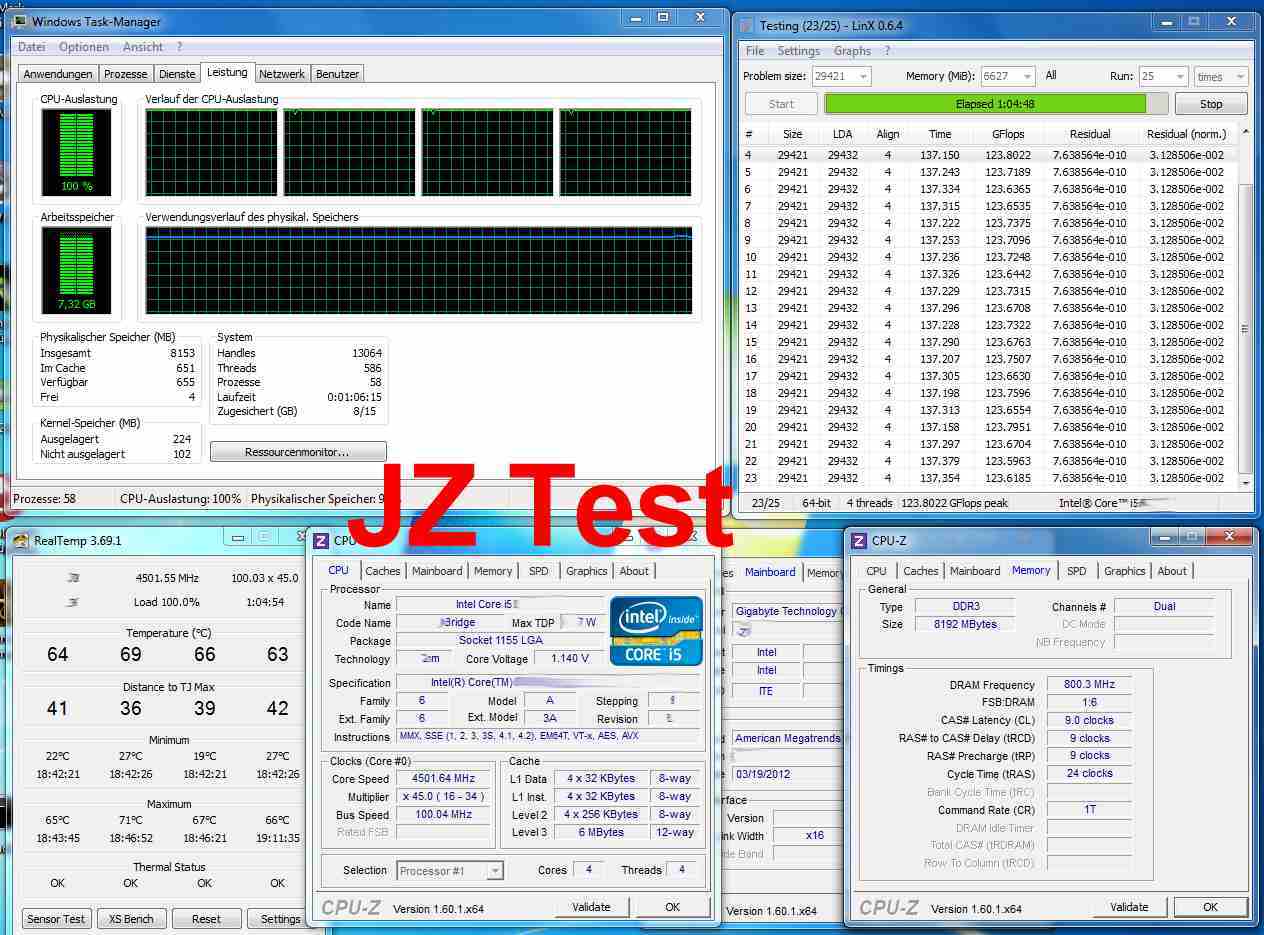Open Mainboard tab in CPU-Z Memory window
The width and height of the screenshot is (1264, 935).
tap(975, 571)
